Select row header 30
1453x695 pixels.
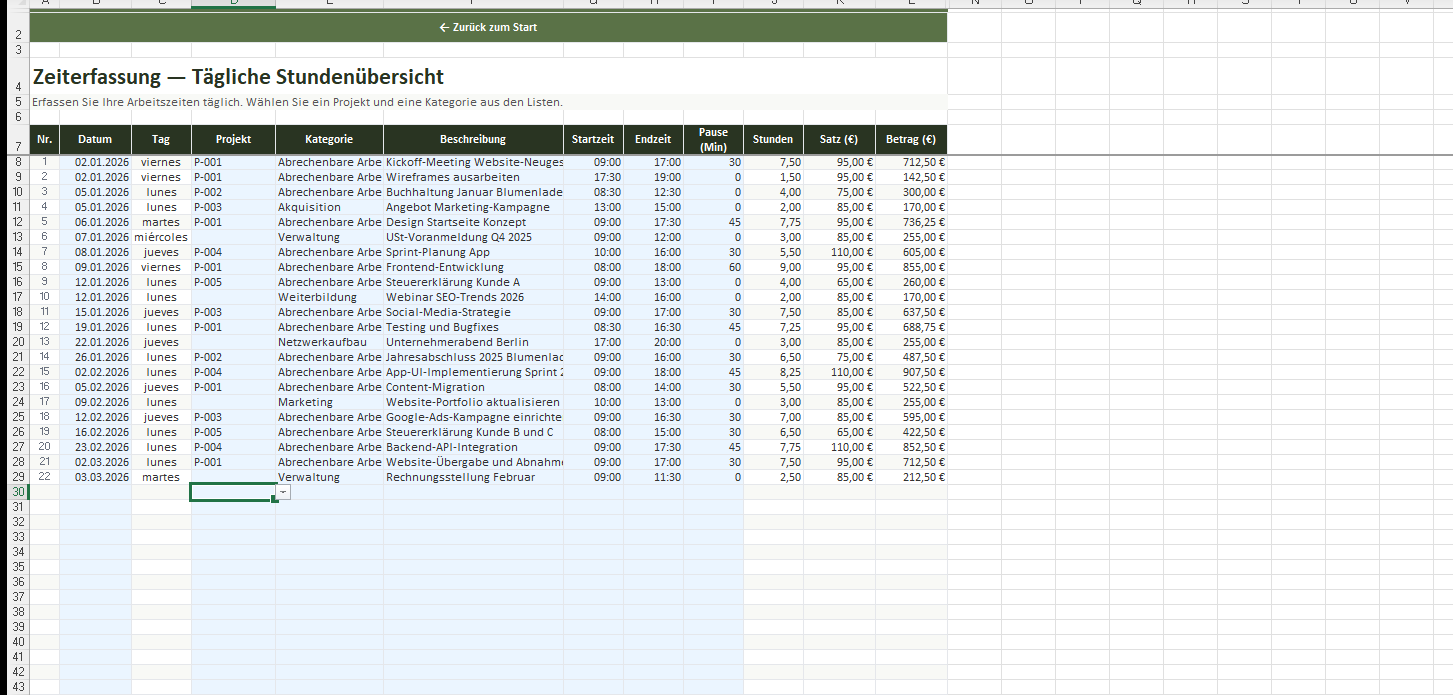17,492
